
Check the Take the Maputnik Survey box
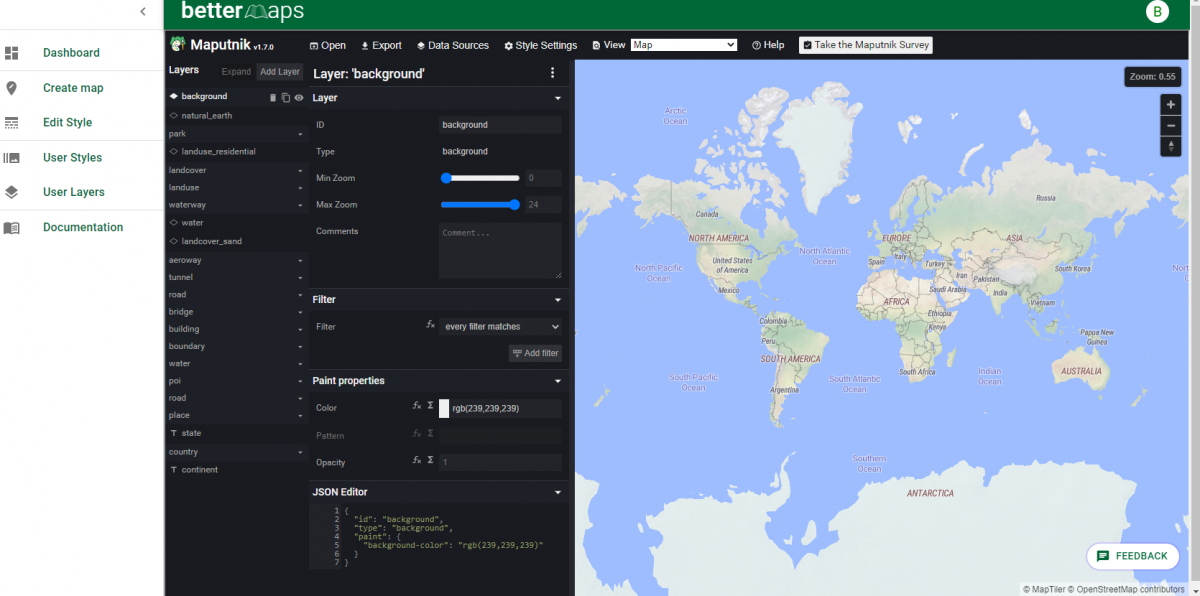pos(808,45)
